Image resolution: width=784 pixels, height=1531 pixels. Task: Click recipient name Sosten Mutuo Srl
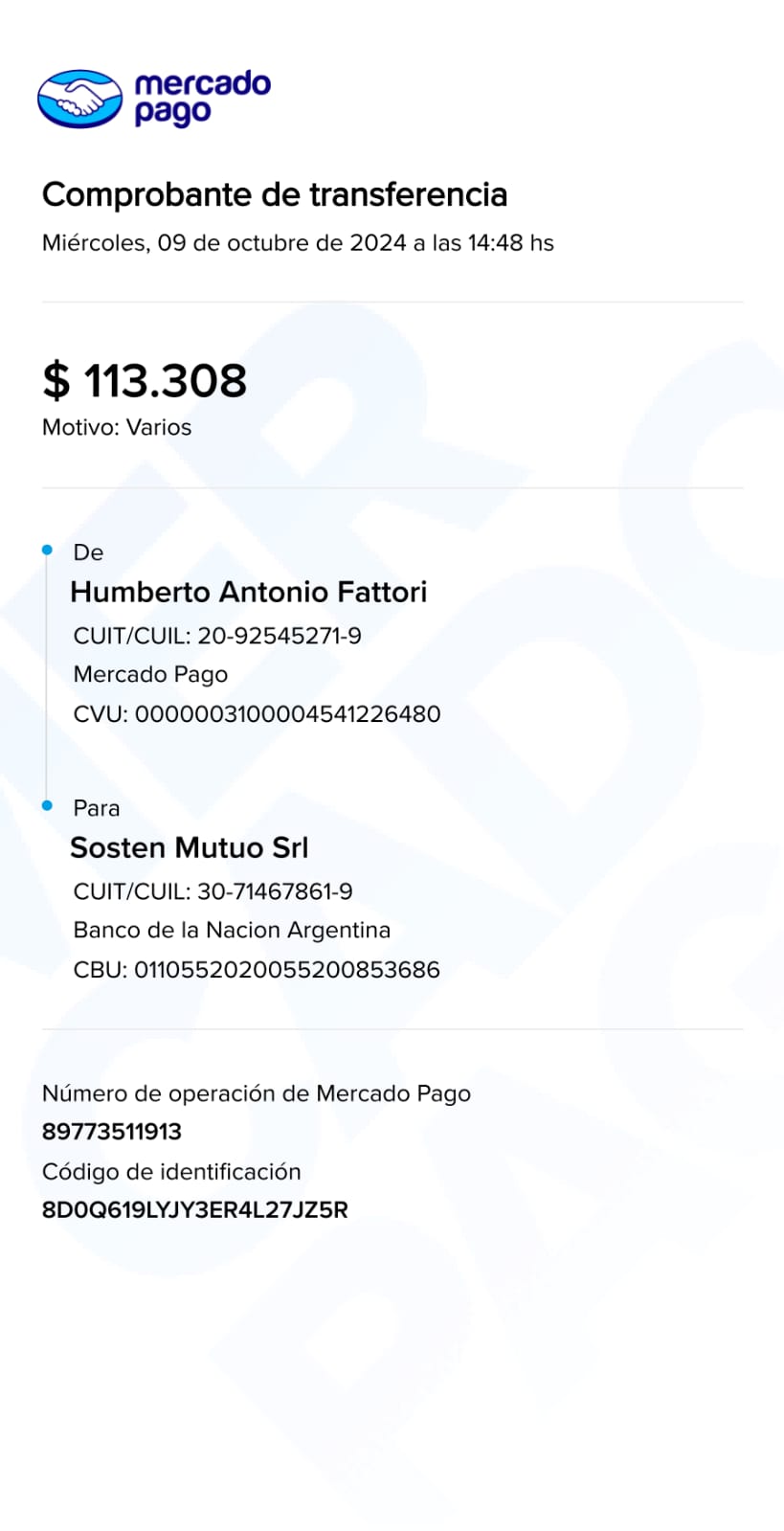click(x=190, y=847)
